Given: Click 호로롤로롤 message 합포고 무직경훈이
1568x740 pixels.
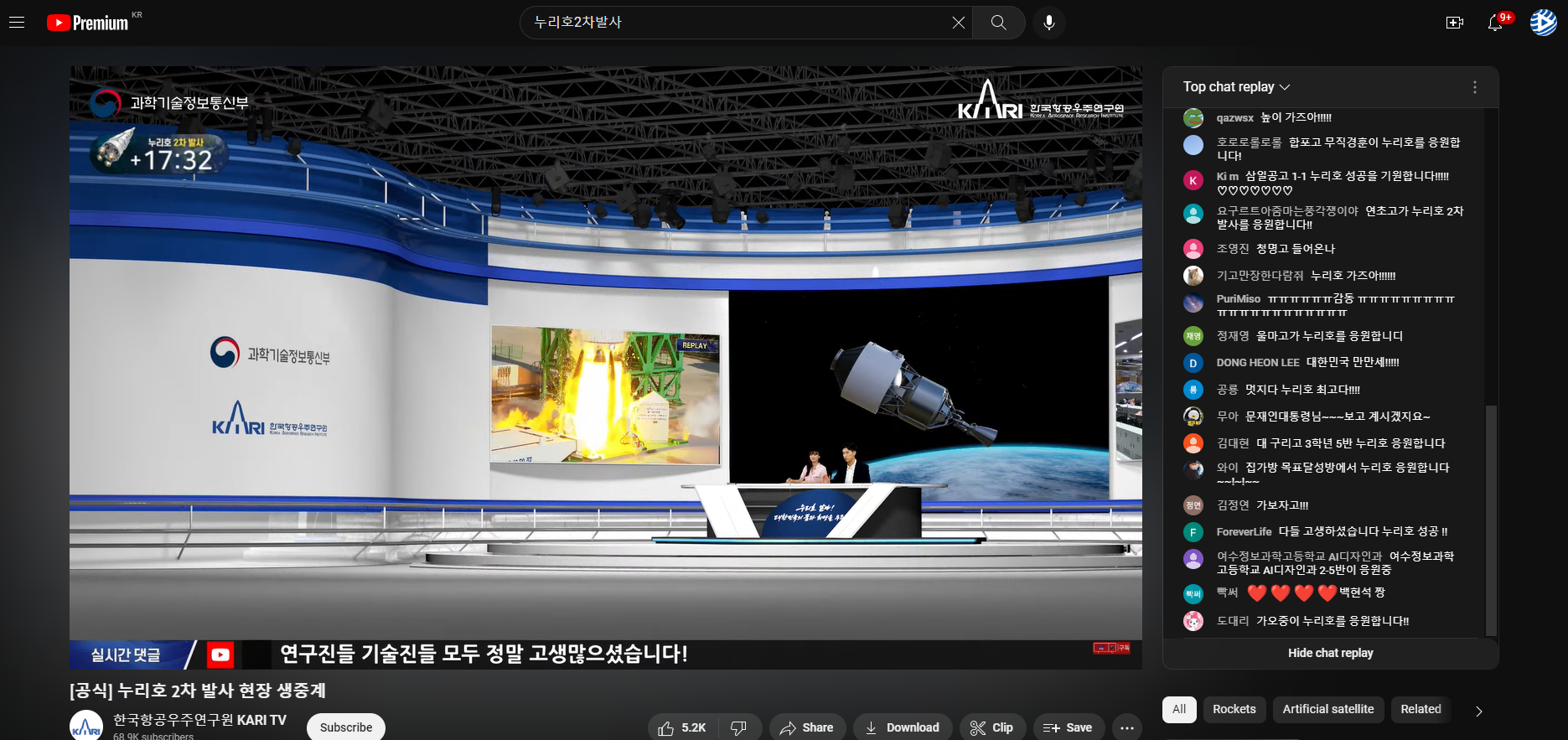Looking at the screenshot, I should click(x=1338, y=149).
